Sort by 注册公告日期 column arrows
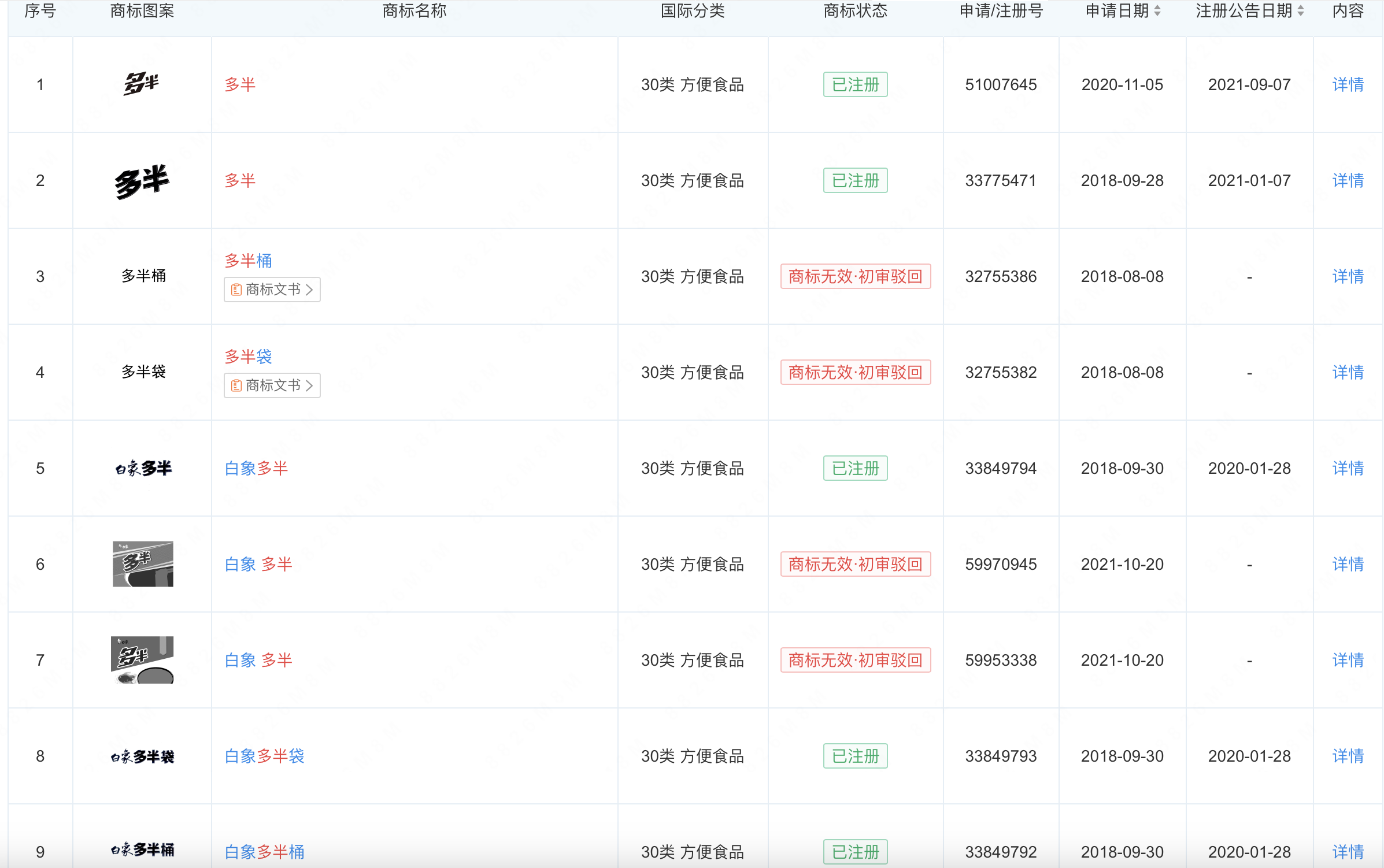1384x868 pixels. 1300,11
